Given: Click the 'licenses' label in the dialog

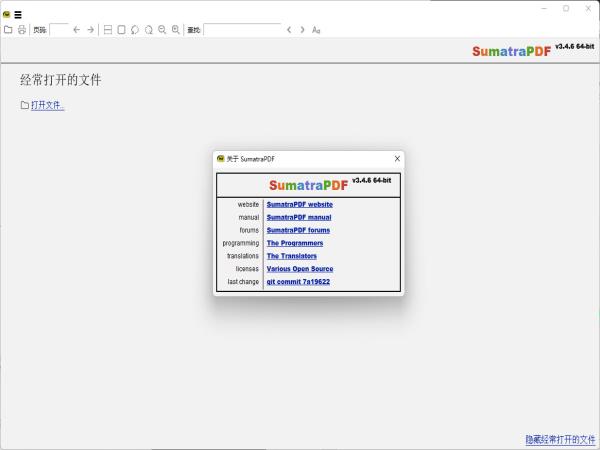Looking at the screenshot, I should pyautogui.click(x=247, y=269).
